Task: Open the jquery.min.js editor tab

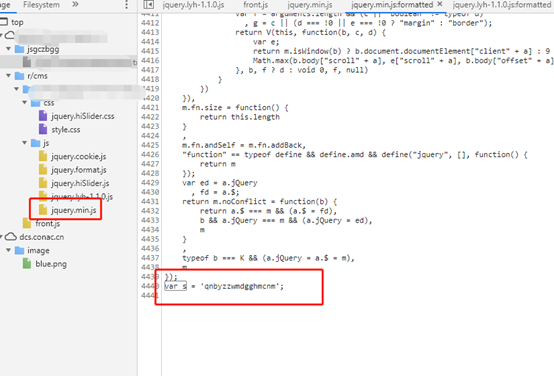Action: point(310,5)
